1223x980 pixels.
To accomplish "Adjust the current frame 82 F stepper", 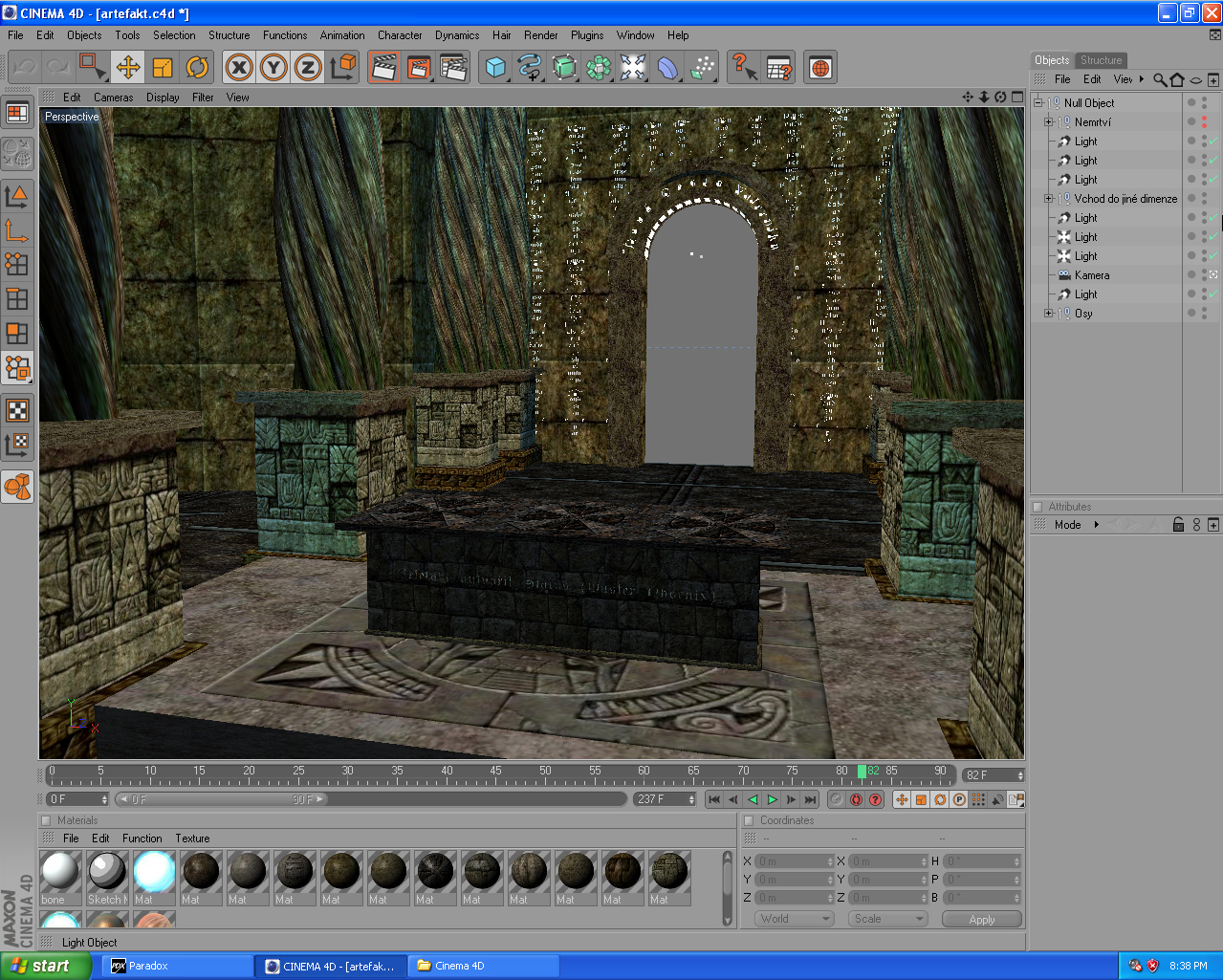I will coord(1020,775).
